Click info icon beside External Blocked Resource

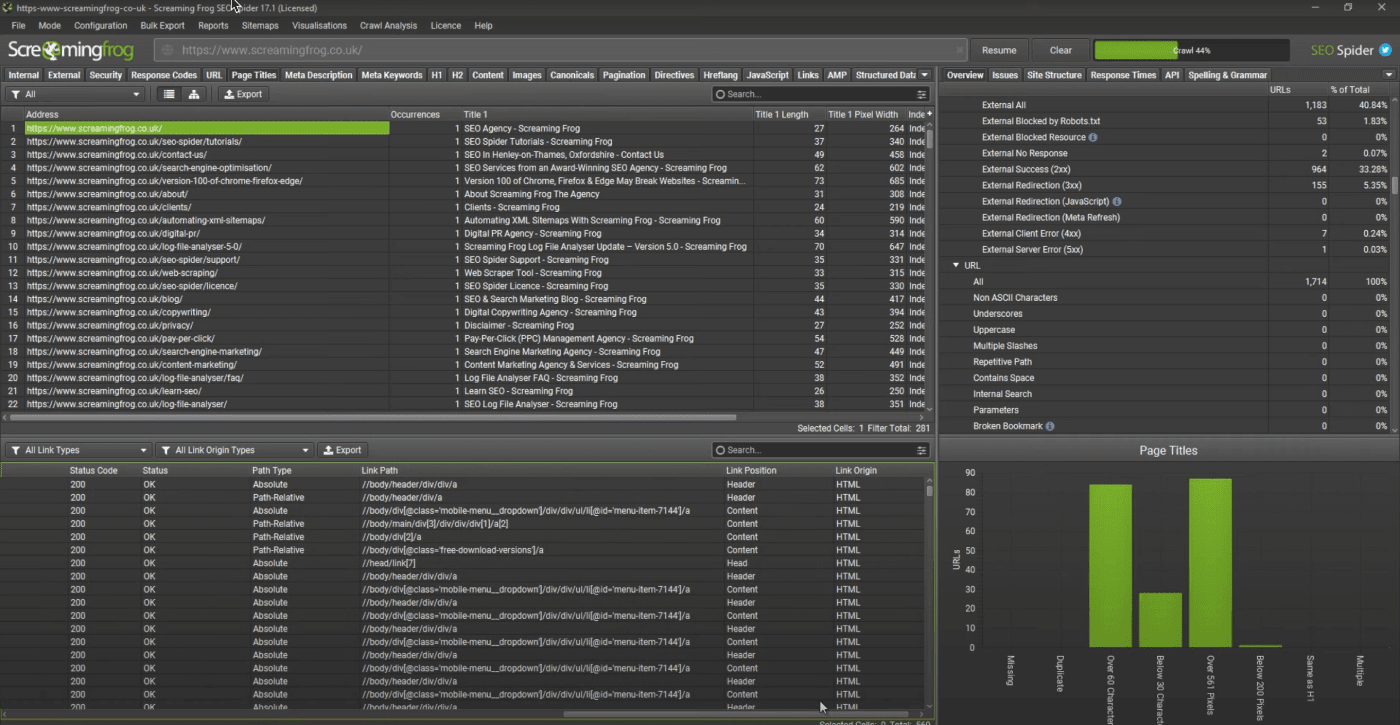(x=1093, y=137)
